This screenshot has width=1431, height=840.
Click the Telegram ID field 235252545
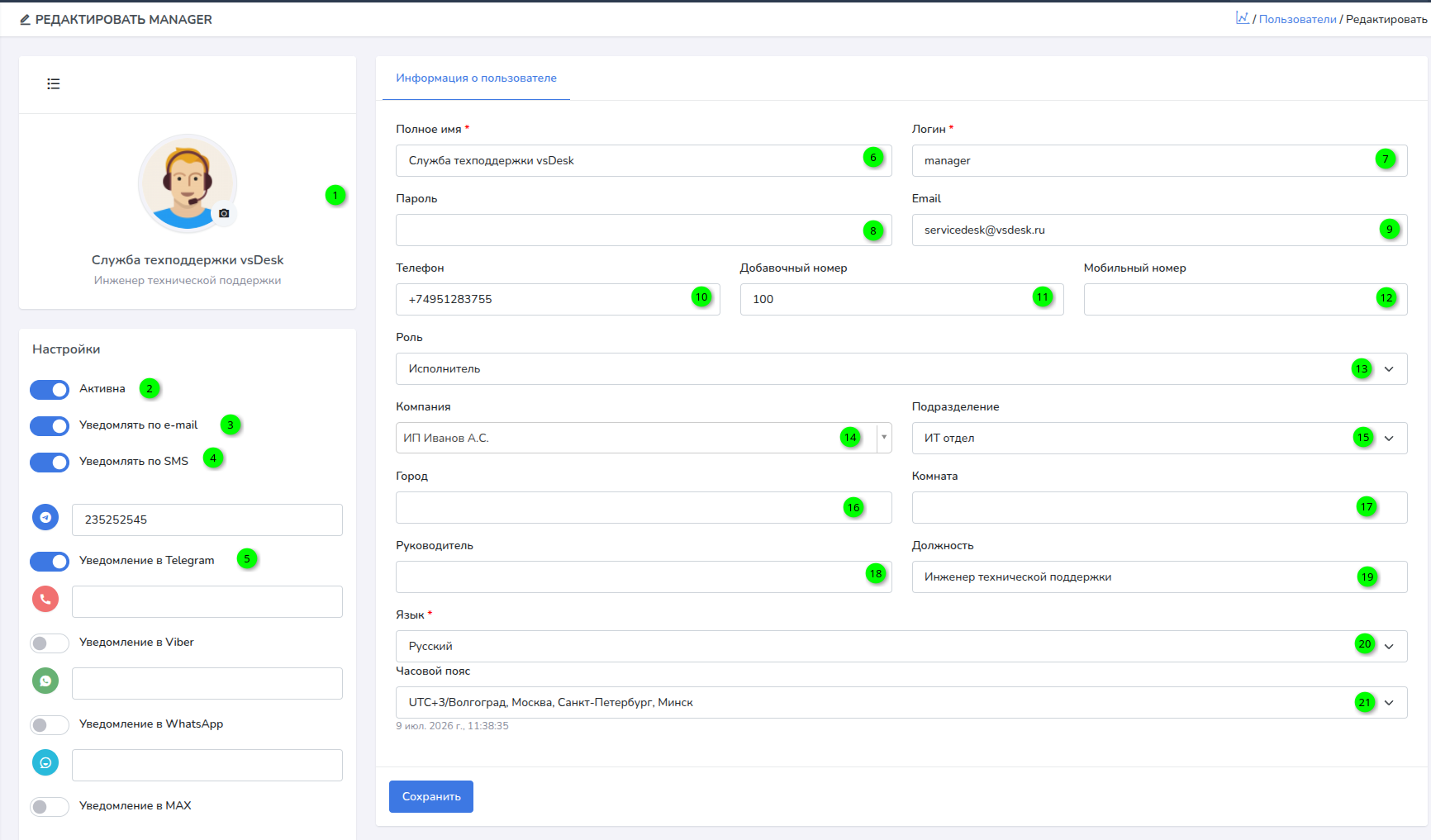(207, 520)
